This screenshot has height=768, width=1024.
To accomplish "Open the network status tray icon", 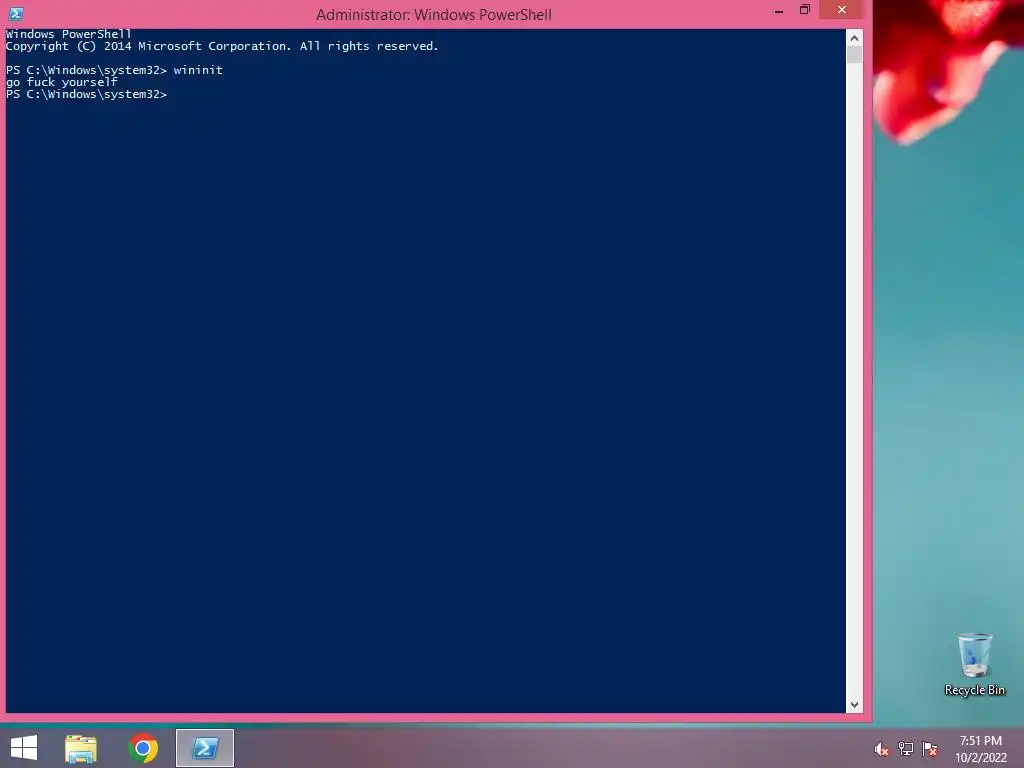I will coord(906,749).
